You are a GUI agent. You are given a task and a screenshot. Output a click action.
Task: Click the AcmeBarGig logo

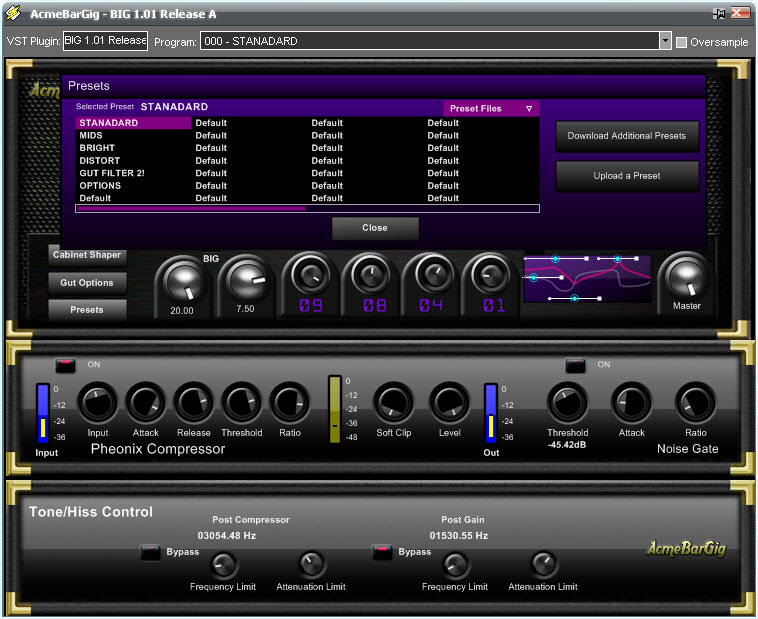coord(686,548)
